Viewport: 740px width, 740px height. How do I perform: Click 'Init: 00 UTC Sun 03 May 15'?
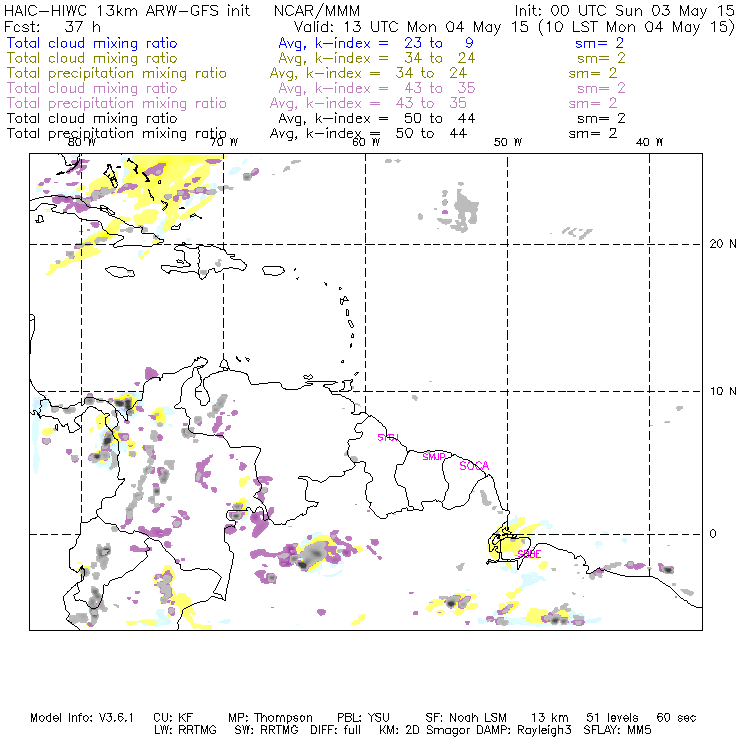624,10
